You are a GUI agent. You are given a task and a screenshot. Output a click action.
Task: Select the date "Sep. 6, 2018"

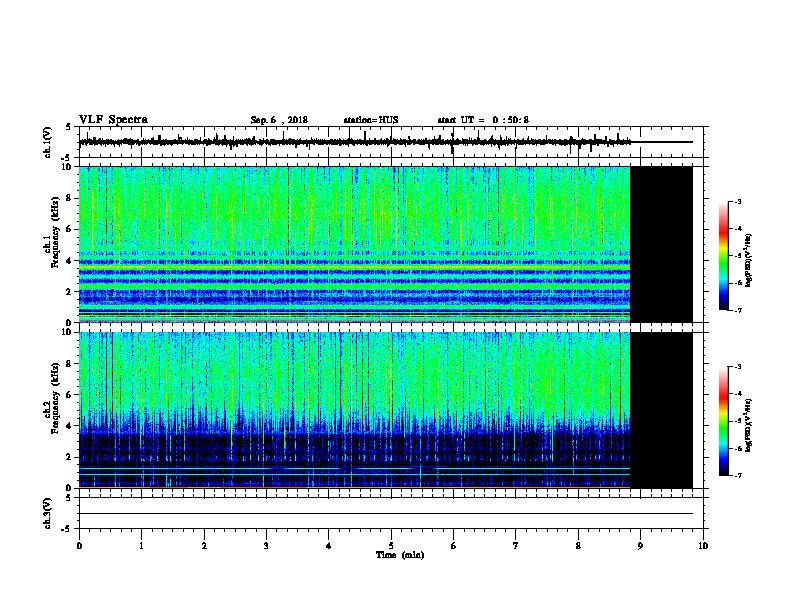(x=279, y=120)
